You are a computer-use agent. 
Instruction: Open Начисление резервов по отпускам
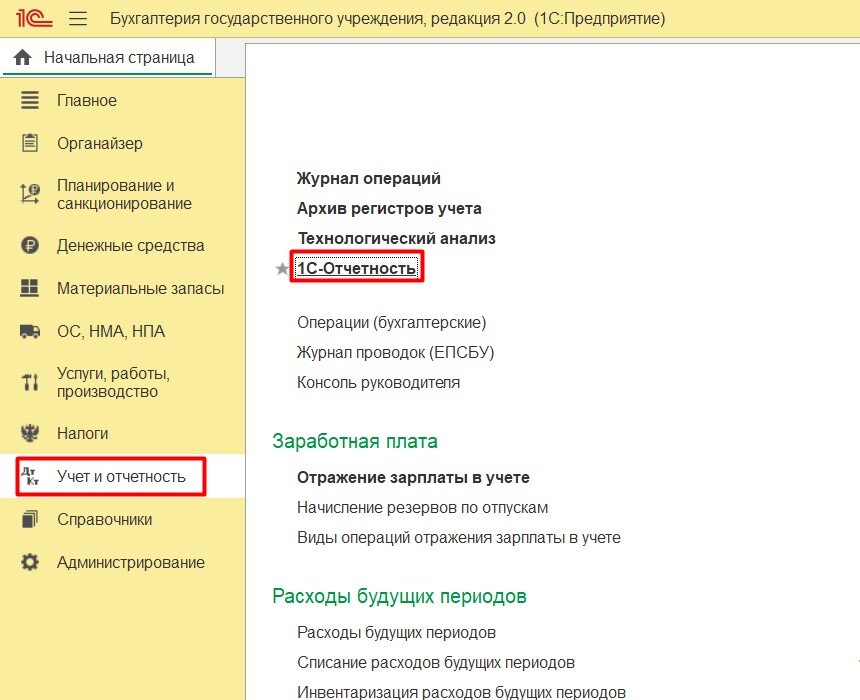pos(422,507)
